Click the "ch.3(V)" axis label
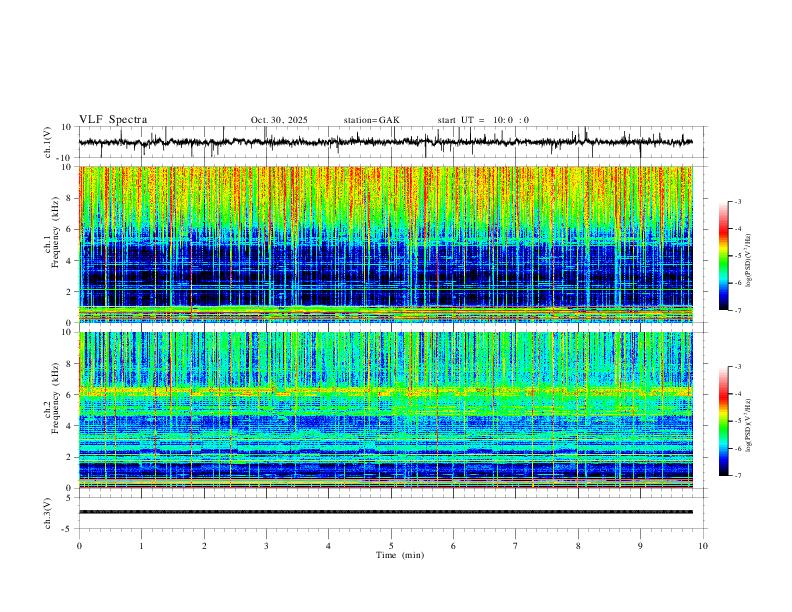 click(48, 513)
